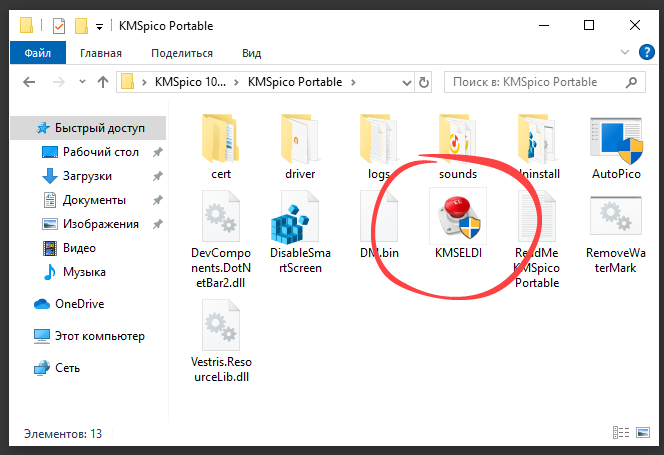Switch to the Вид ribbon tab
This screenshot has width=664, height=455.
(251, 53)
